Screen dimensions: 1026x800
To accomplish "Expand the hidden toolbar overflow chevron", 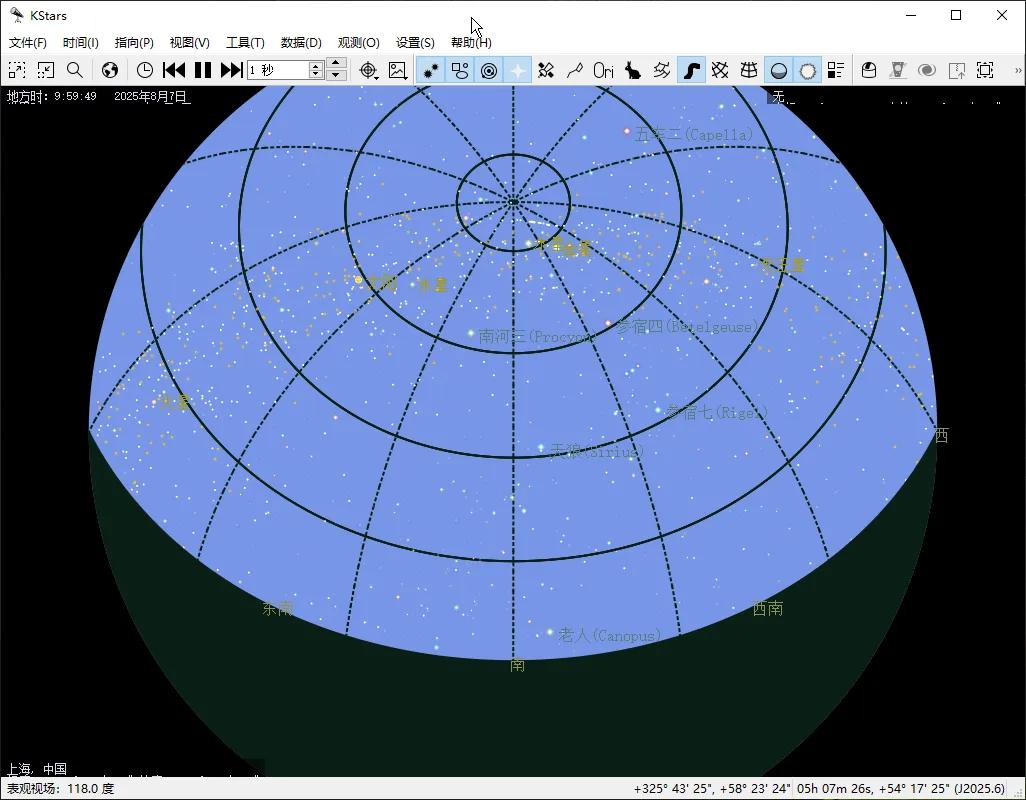I will (1017, 70).
